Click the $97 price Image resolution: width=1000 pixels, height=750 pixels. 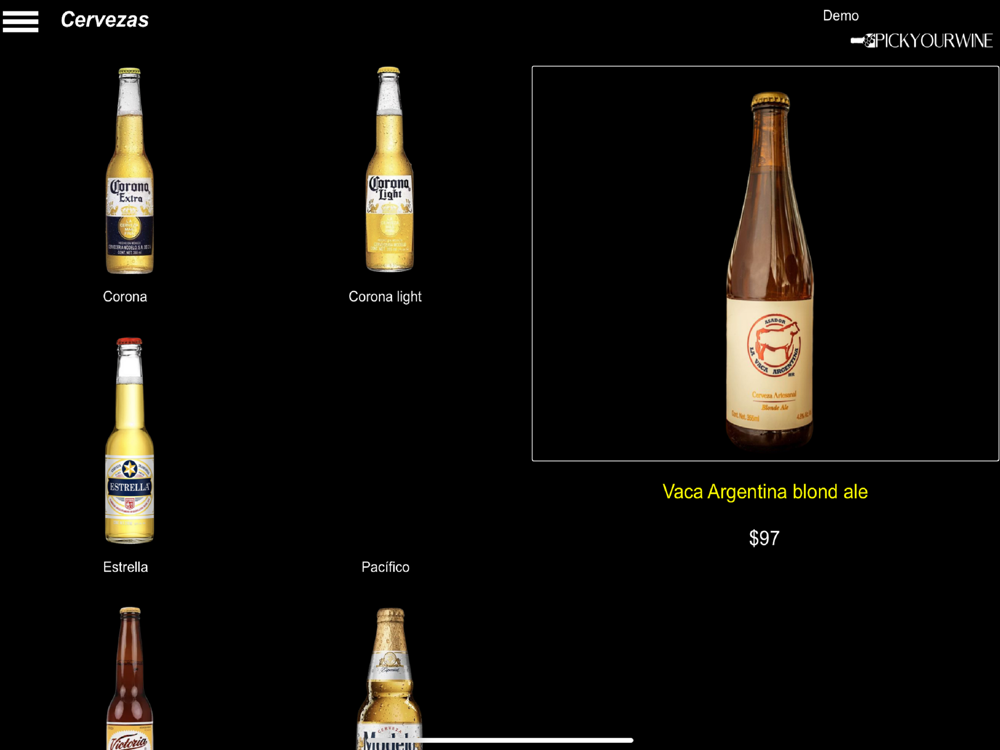point(764,538)
